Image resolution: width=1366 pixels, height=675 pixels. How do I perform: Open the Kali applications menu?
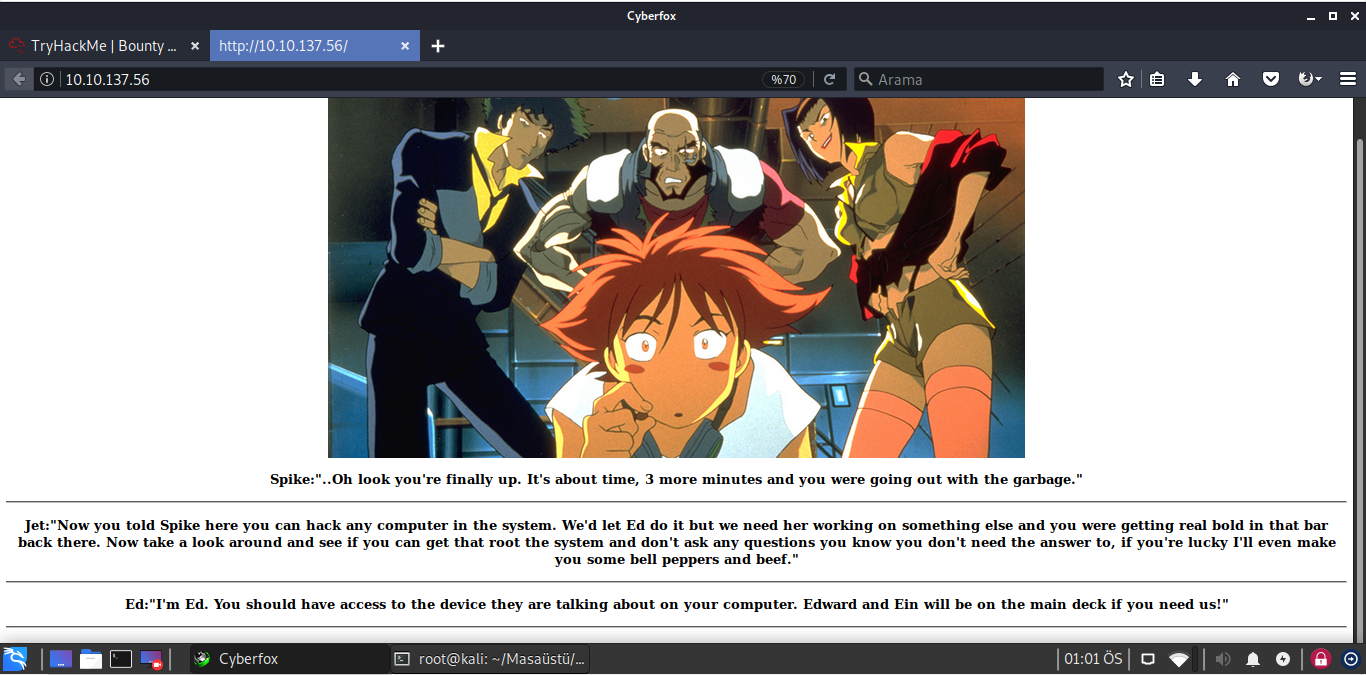click(x=15, y=659)
